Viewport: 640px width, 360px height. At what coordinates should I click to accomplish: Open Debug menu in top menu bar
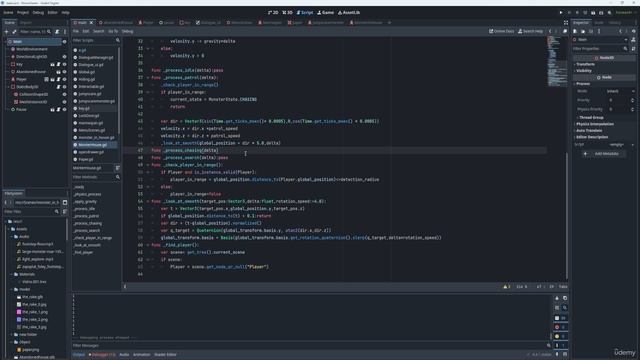coord(38,13)
